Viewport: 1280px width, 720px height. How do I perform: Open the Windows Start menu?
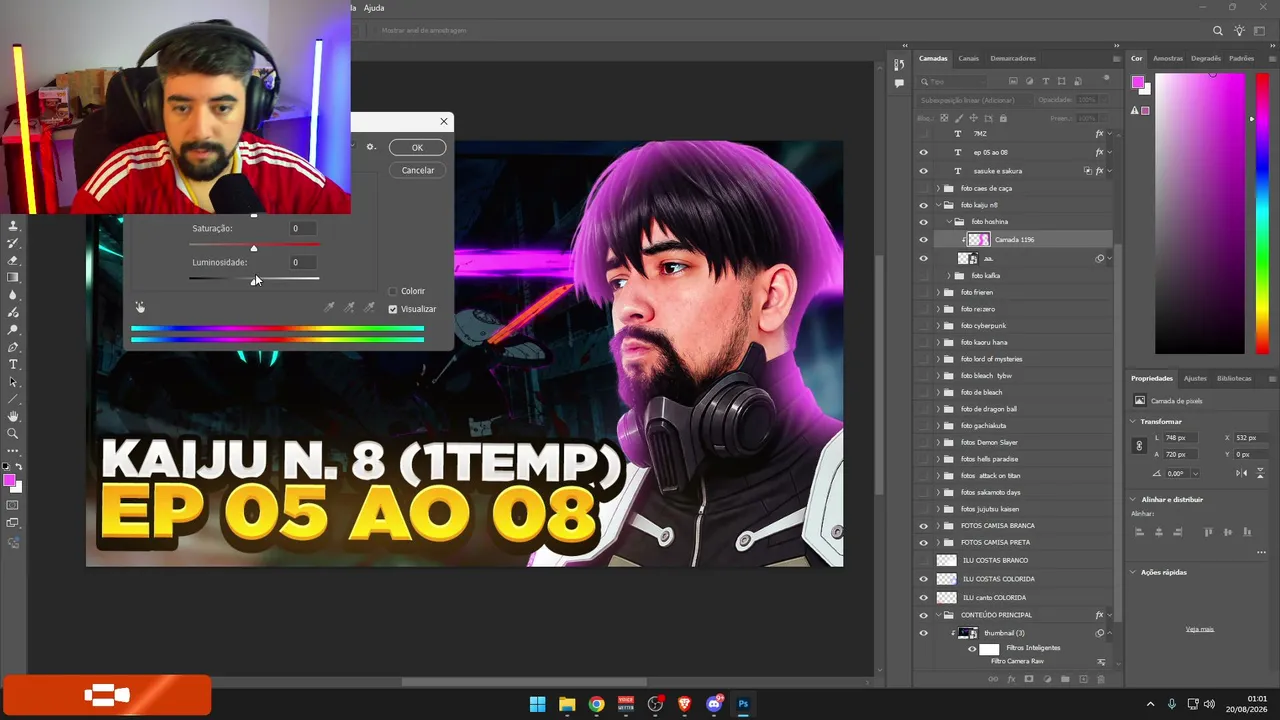pyautogui.click(x=537, y=704)
